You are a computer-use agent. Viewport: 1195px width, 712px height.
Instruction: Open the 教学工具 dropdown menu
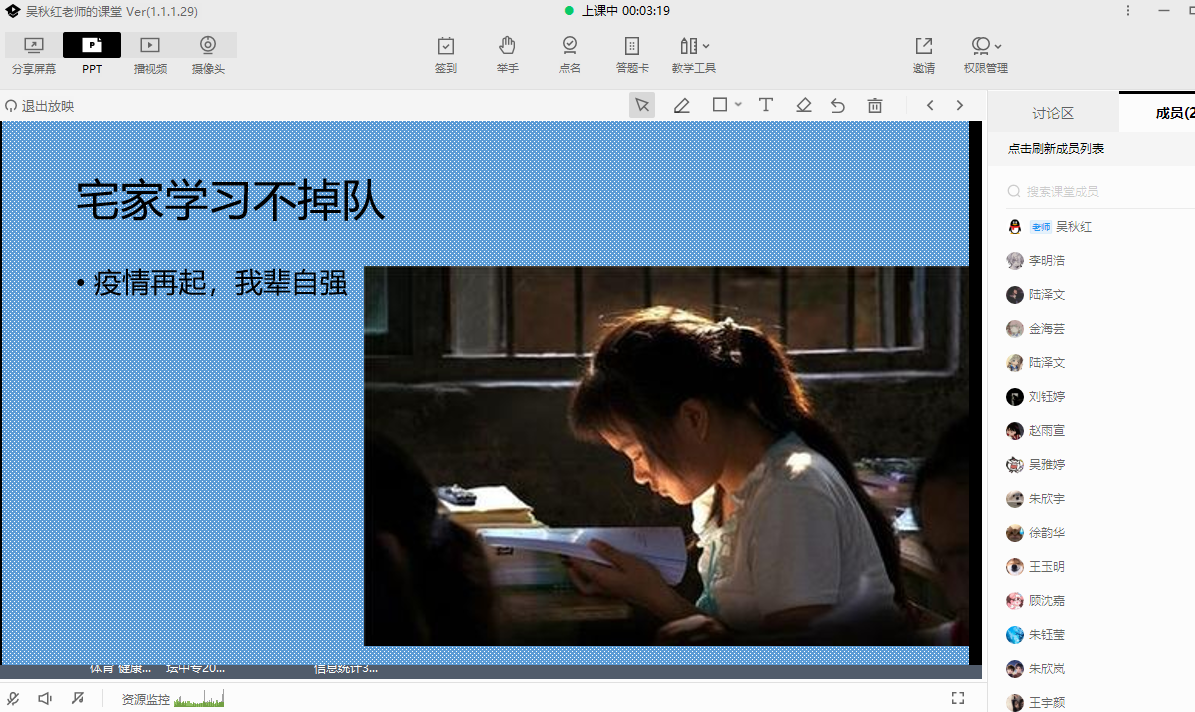pos(694,54)
